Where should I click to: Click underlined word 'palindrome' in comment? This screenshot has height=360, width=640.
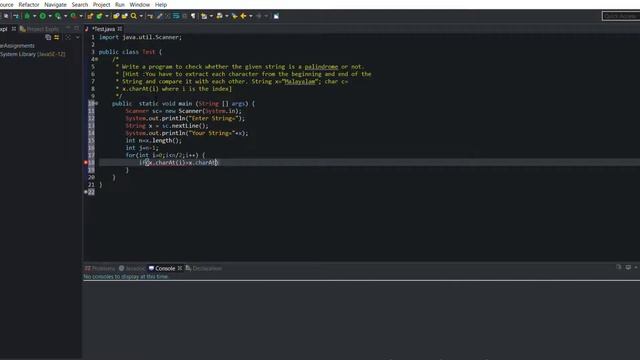point(321,67)
